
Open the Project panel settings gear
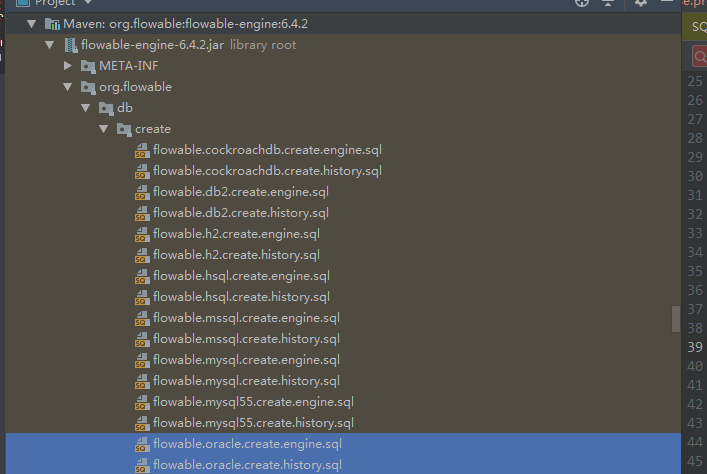click(641, 3)
